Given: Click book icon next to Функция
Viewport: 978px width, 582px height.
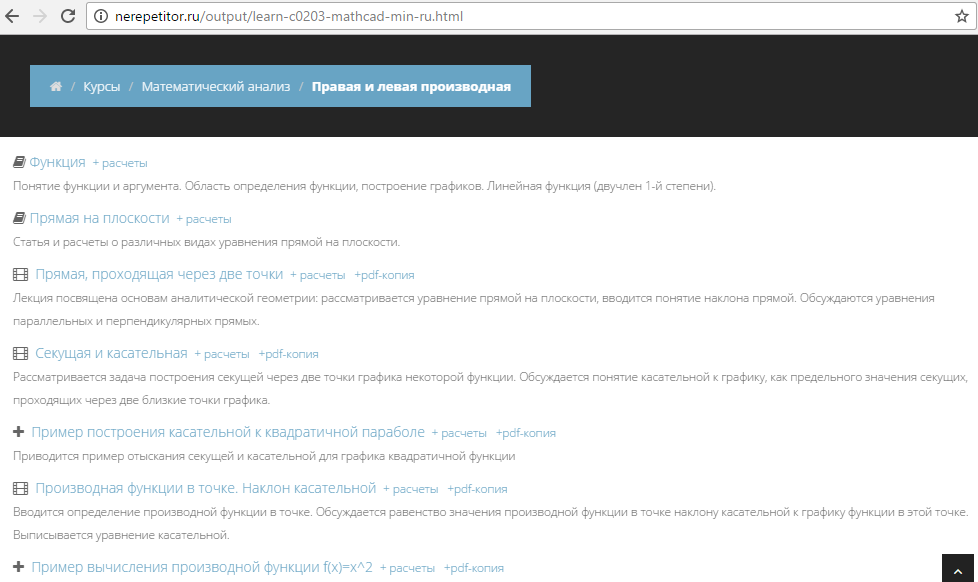Looking at the screenshot, I should 19,162.
